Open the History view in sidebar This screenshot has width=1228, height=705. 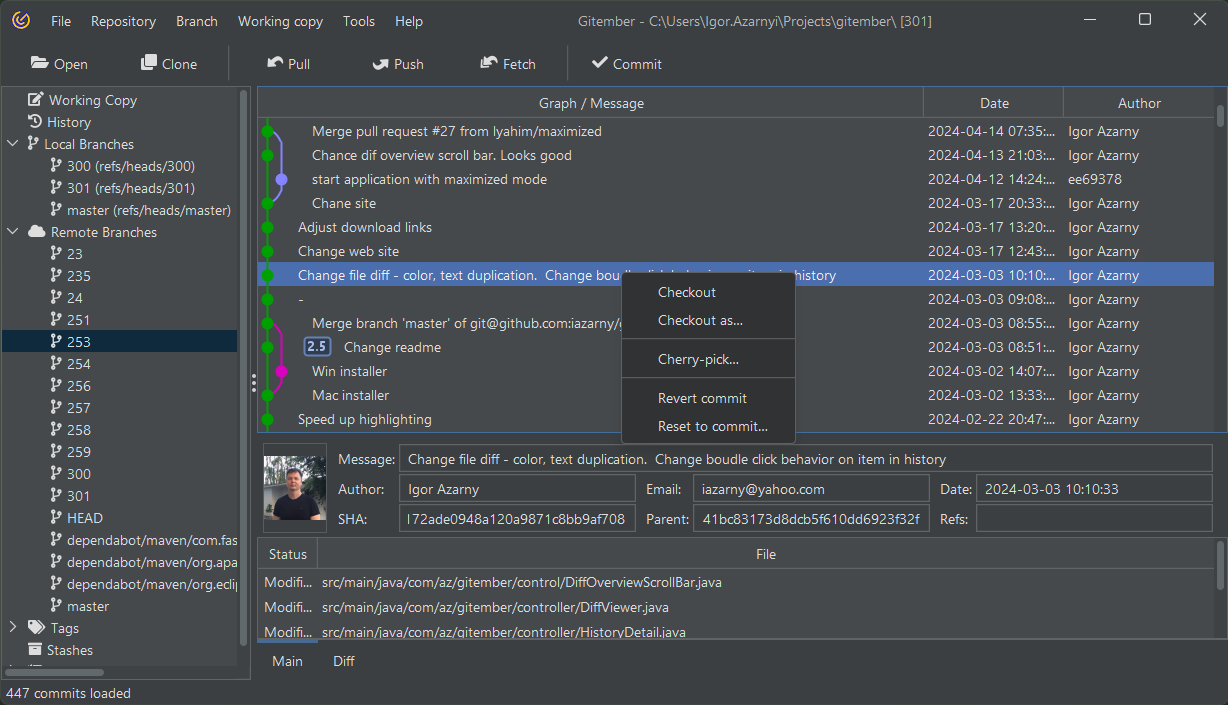click(x=68, y=122)
